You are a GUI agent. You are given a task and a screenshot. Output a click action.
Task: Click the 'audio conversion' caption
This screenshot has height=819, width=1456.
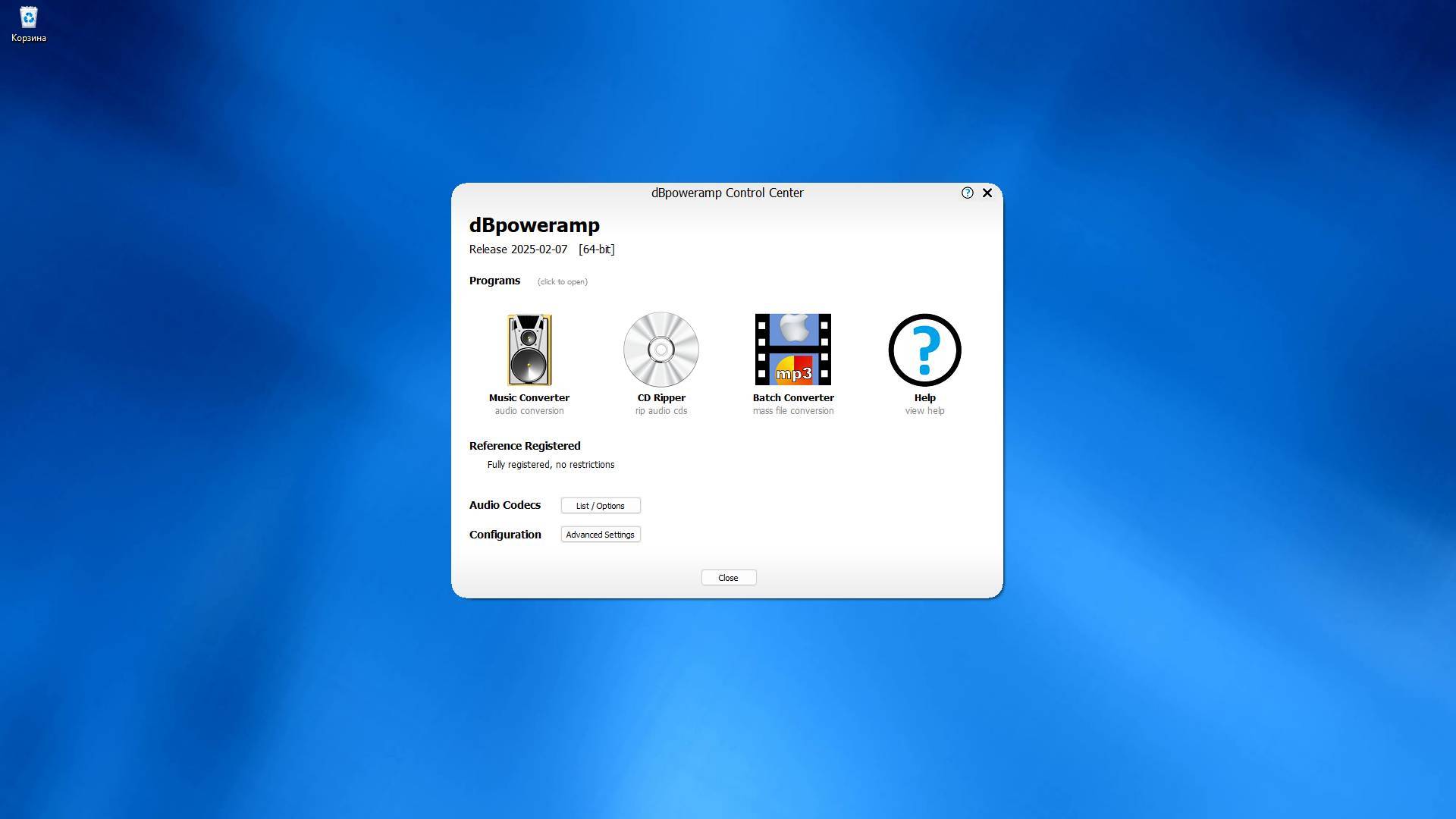(529, 411)
